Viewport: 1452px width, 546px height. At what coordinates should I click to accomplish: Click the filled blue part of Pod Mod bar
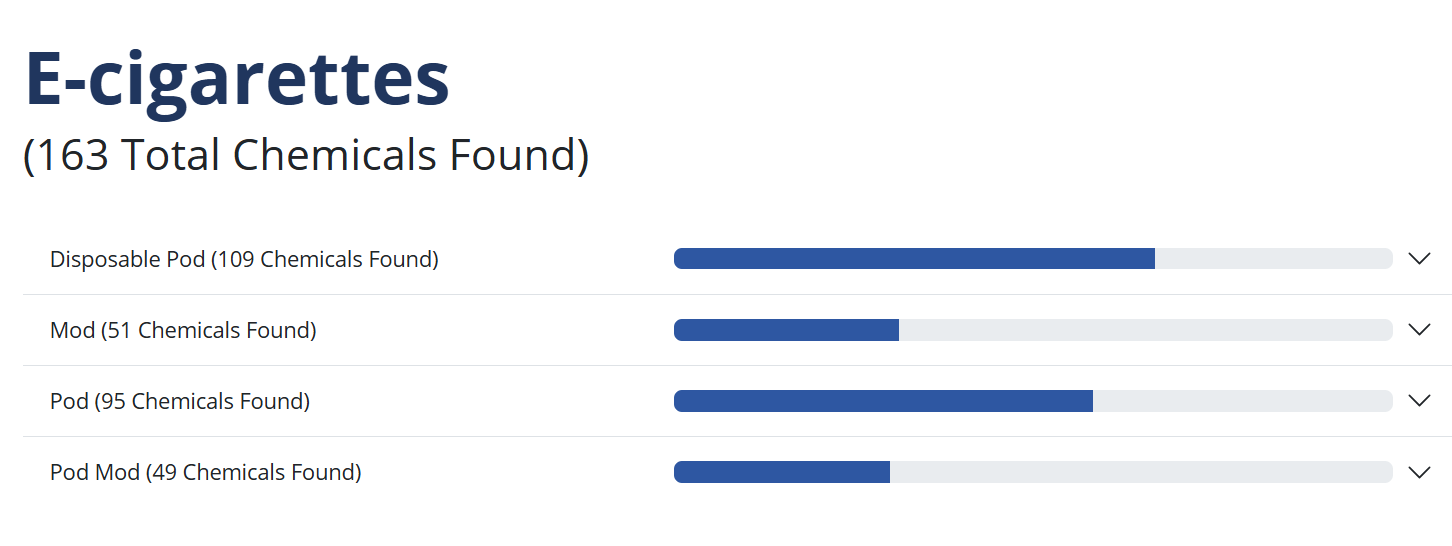(782, 472)
